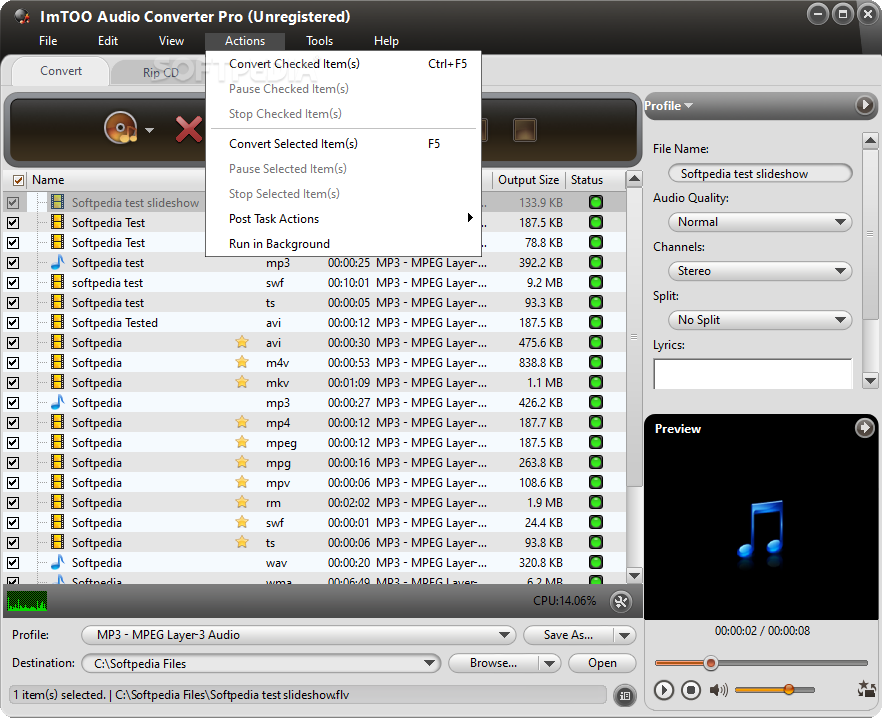
Task: Click film icon of softpedia test swf row
Action: point(57,282)
